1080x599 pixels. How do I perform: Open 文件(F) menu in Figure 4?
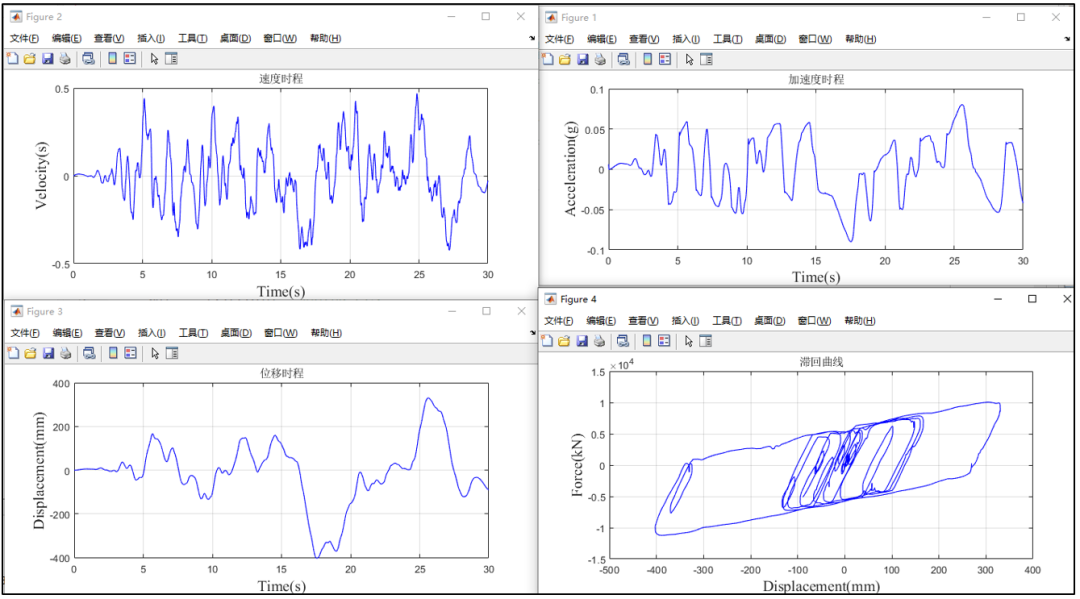(559, 320)
